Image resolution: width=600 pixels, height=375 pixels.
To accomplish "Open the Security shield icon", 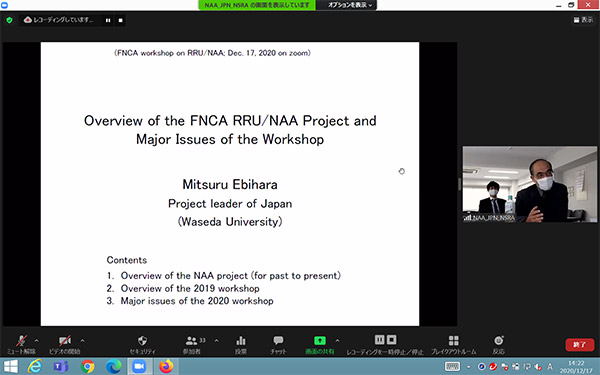I will tap(142, 340).
